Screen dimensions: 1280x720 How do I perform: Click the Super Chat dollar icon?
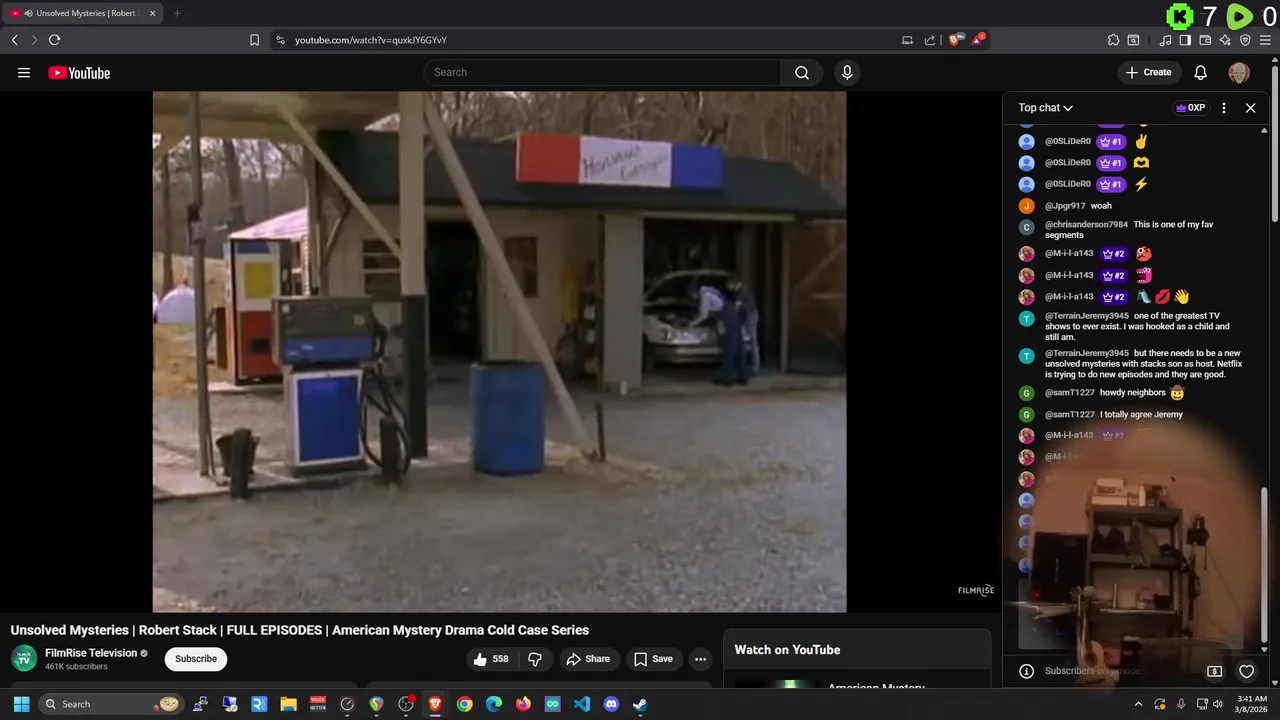(1215, 671)
